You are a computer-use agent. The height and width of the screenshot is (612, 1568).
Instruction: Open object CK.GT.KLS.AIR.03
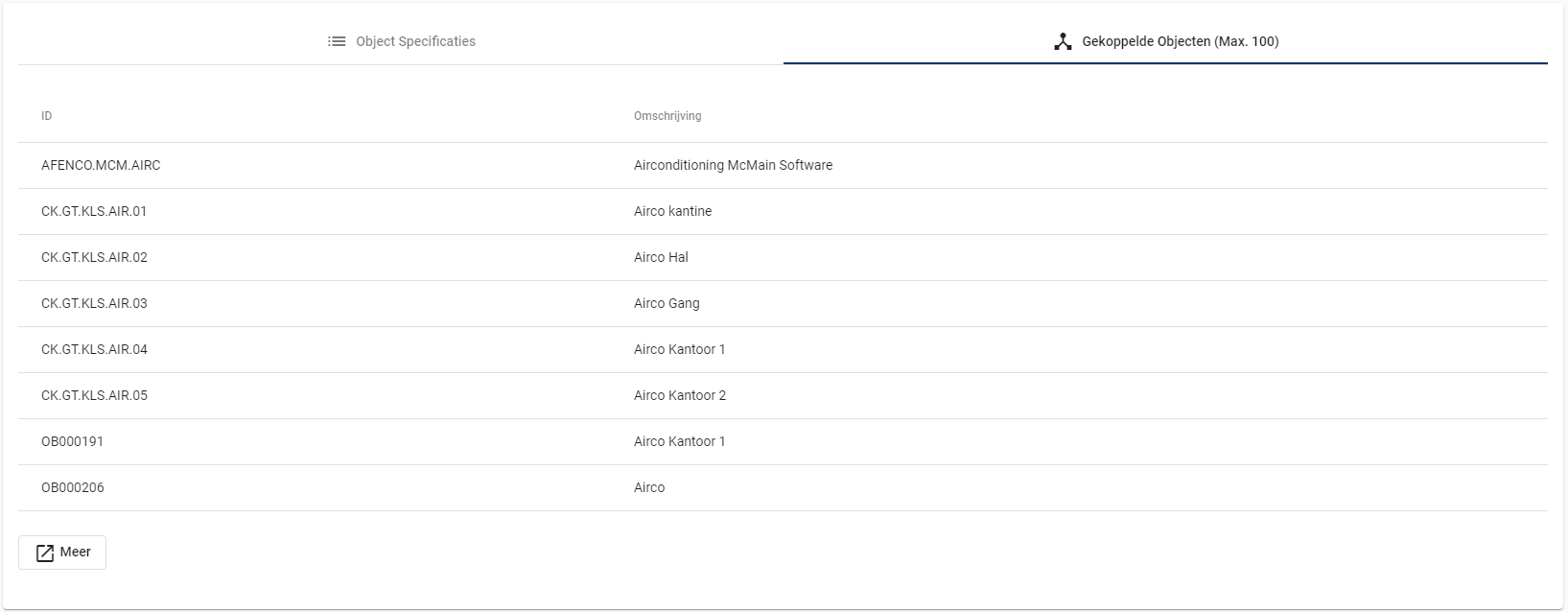pos(94,303)
